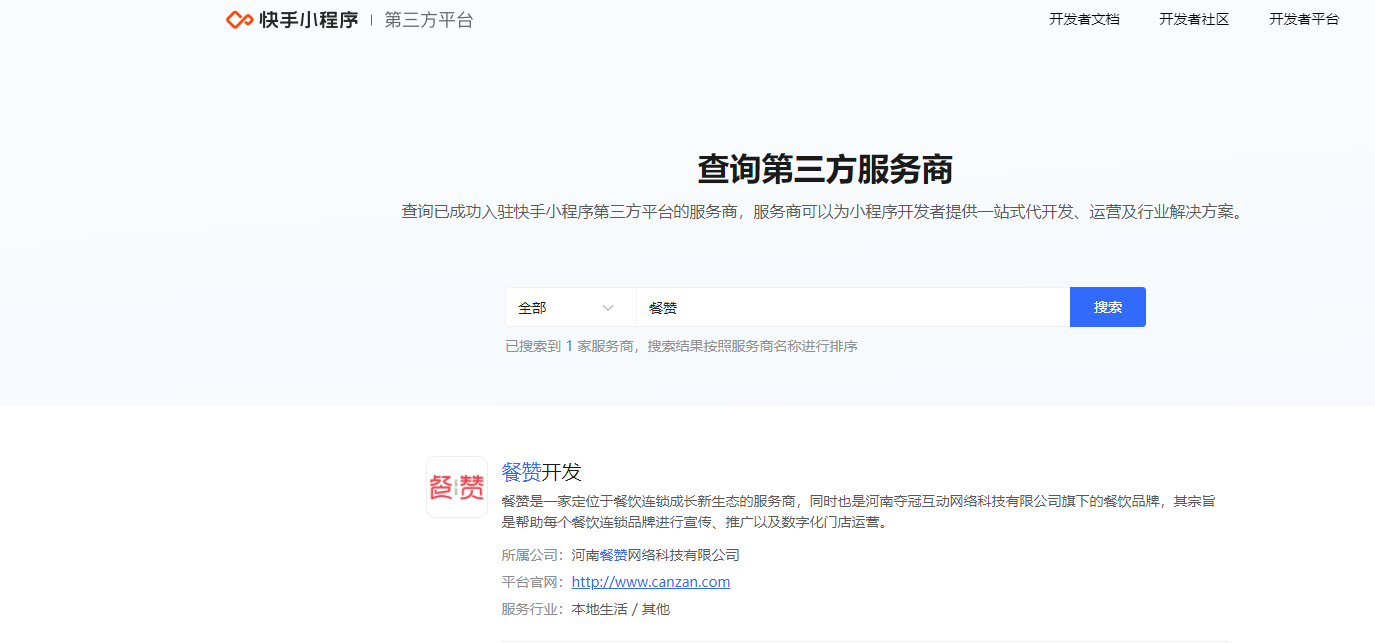Click the red 餐赞 logo thumbnail
1375x643 pixels.
coord(457,487)
